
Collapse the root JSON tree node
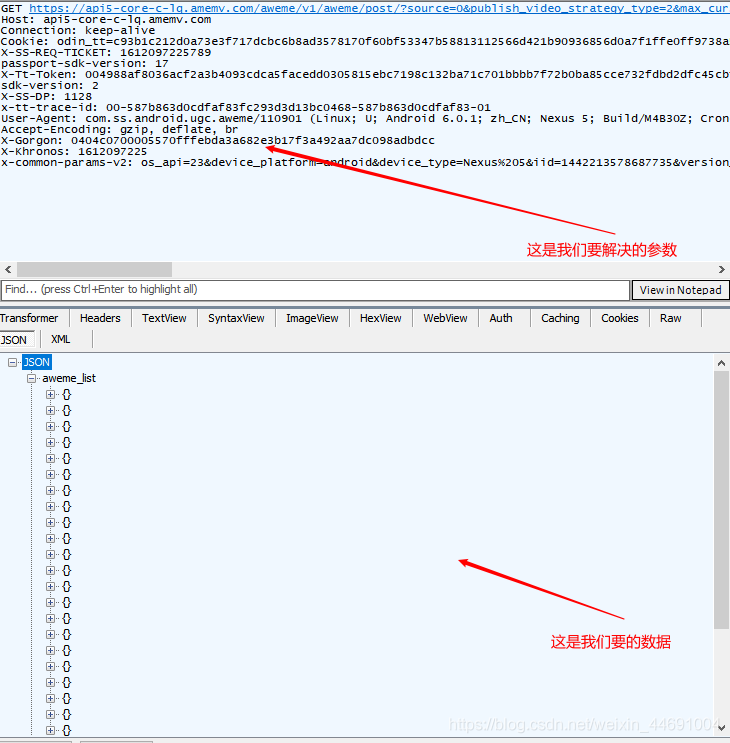point(12,362)
